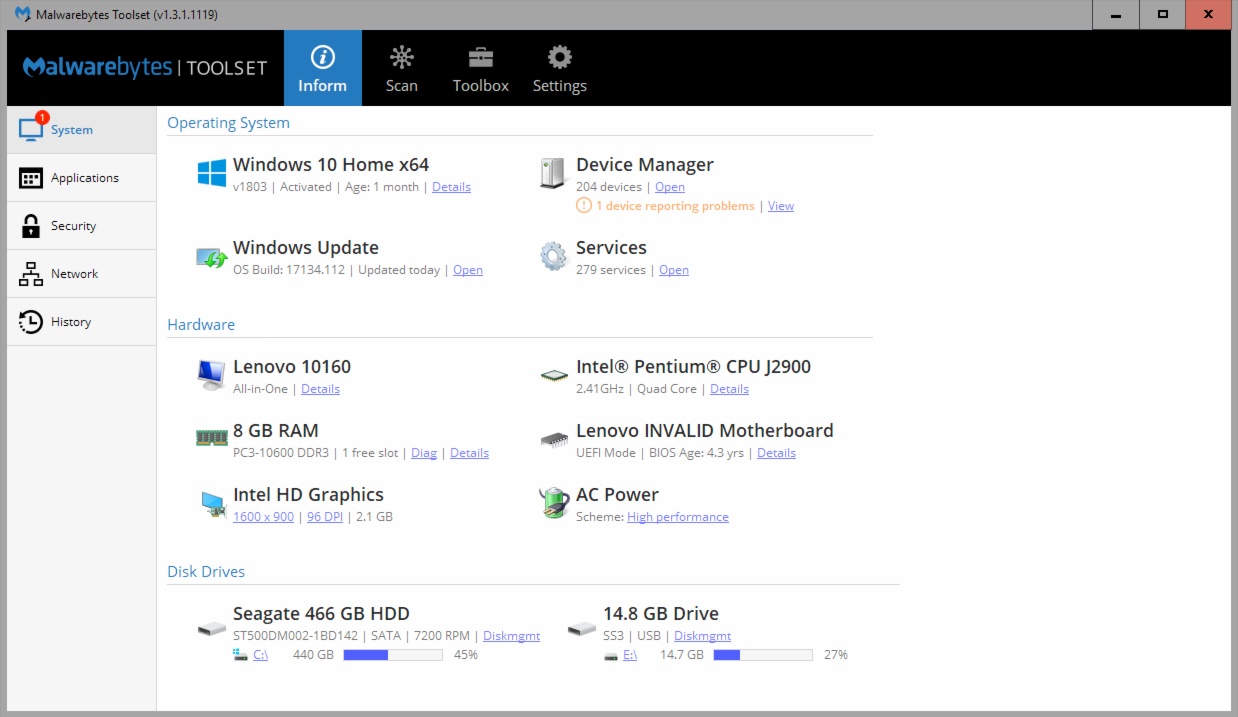Image resolution: width=1238 pixels, height=717 pixels.
Task: Click the 14.8 GB Drive icon
Action: pos(581,629)
